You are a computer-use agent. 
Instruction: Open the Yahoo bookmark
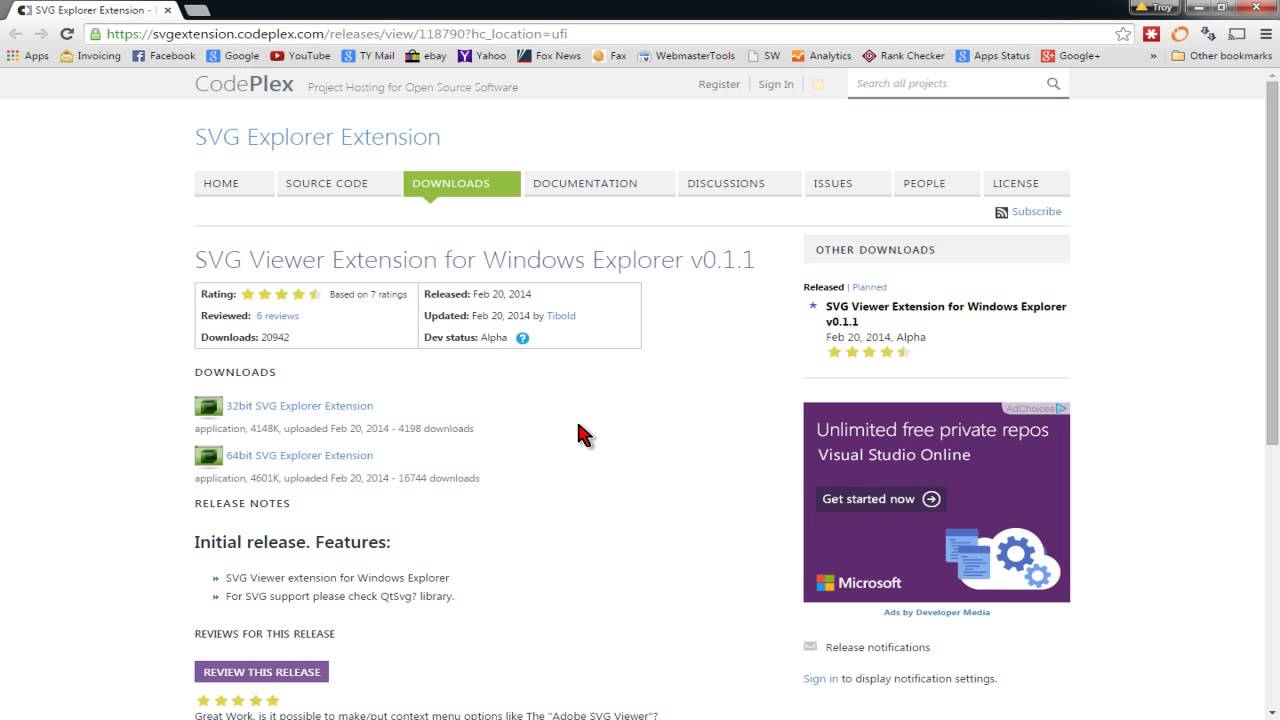click(x=482, y=56)
